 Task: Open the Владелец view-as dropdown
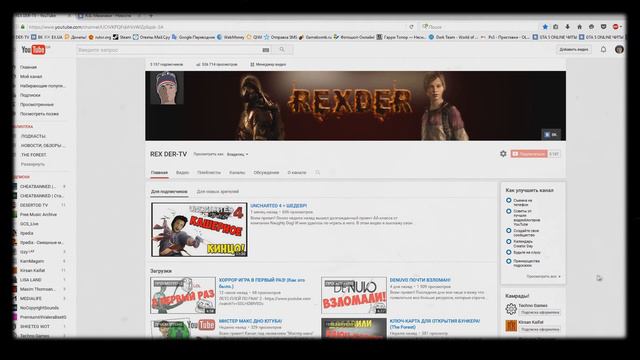(238, 154)
